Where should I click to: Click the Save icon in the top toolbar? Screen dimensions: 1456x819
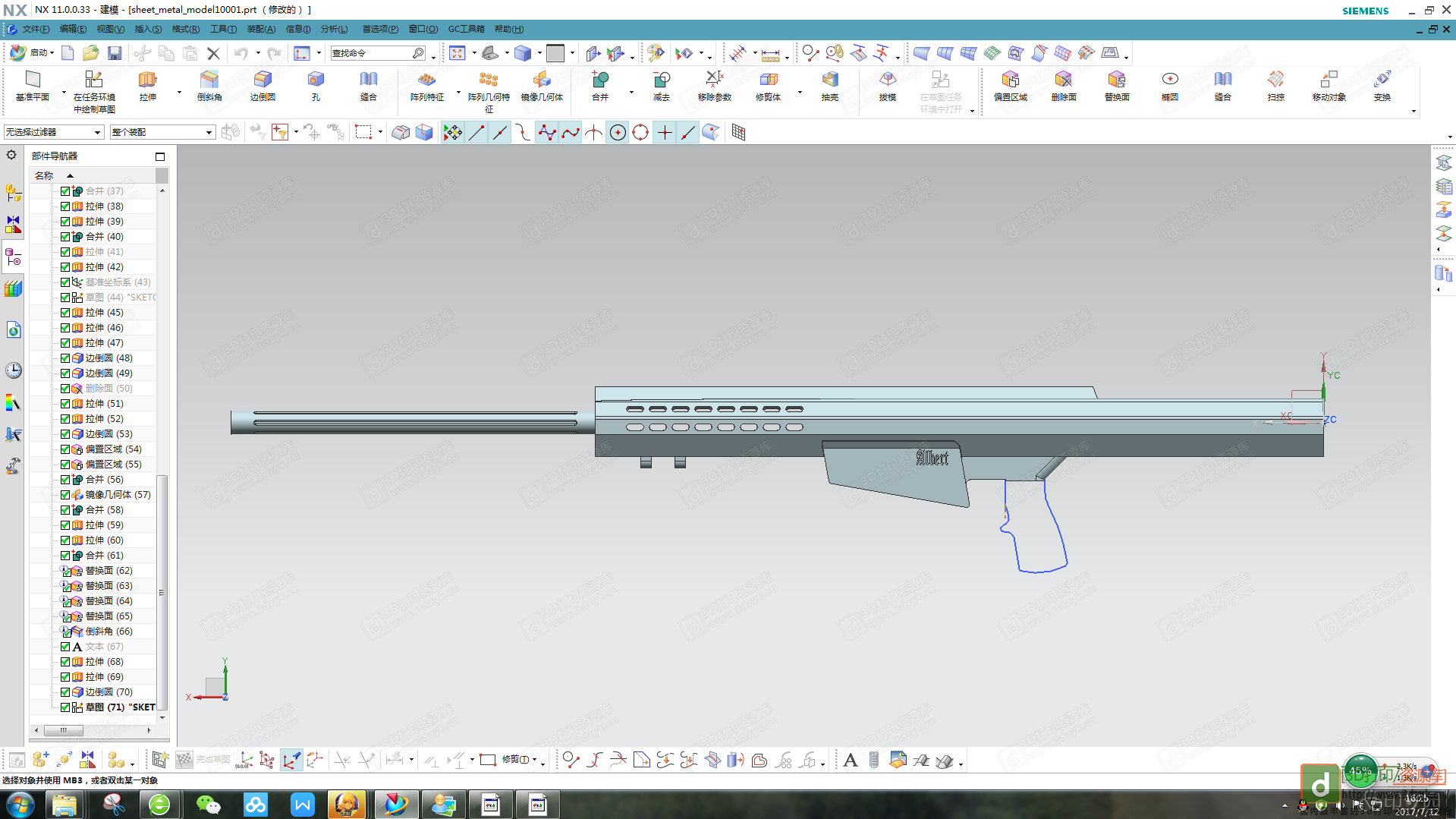tap(115, 53)
